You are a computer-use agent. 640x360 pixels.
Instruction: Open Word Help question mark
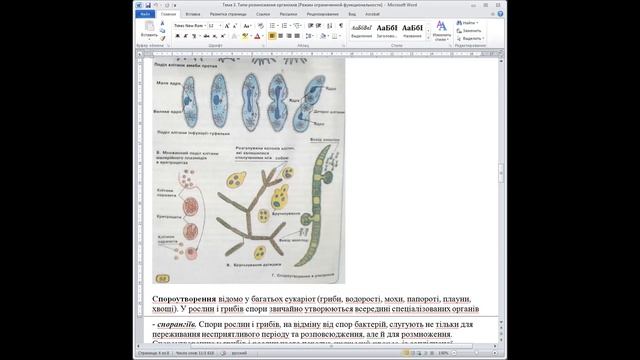[500, 14]
